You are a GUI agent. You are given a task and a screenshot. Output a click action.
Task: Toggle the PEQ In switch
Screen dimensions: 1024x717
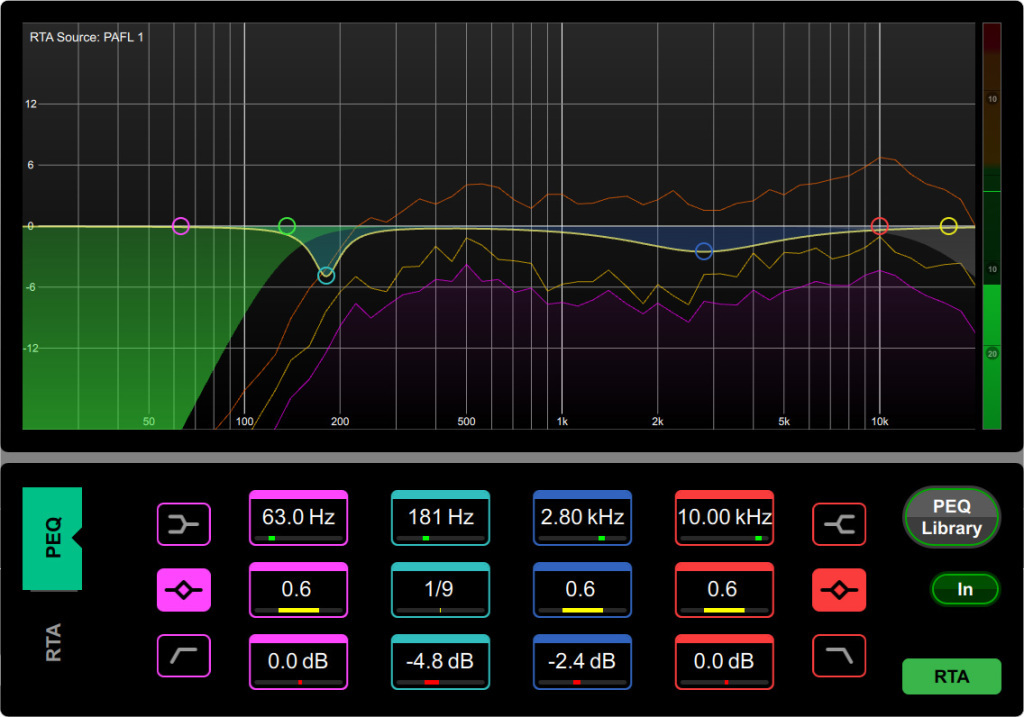964,589
